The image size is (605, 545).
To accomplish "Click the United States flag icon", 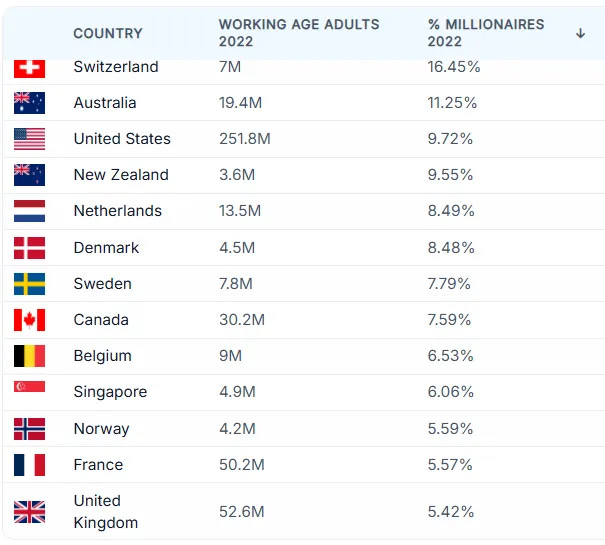I will pyautogui.click(x=29, y=139).
